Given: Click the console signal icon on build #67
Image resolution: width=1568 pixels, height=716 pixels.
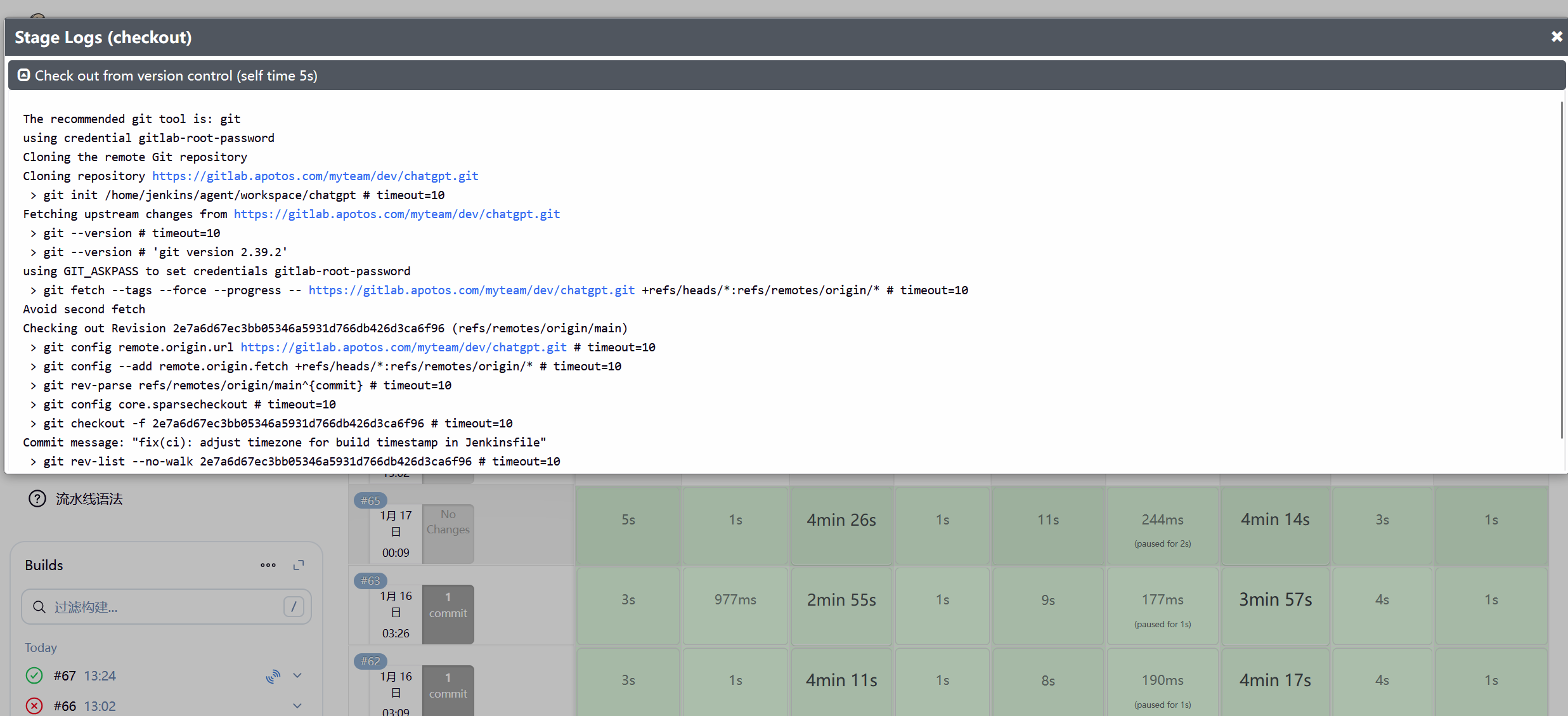Looking at the screenshot, I should point(273,676).
